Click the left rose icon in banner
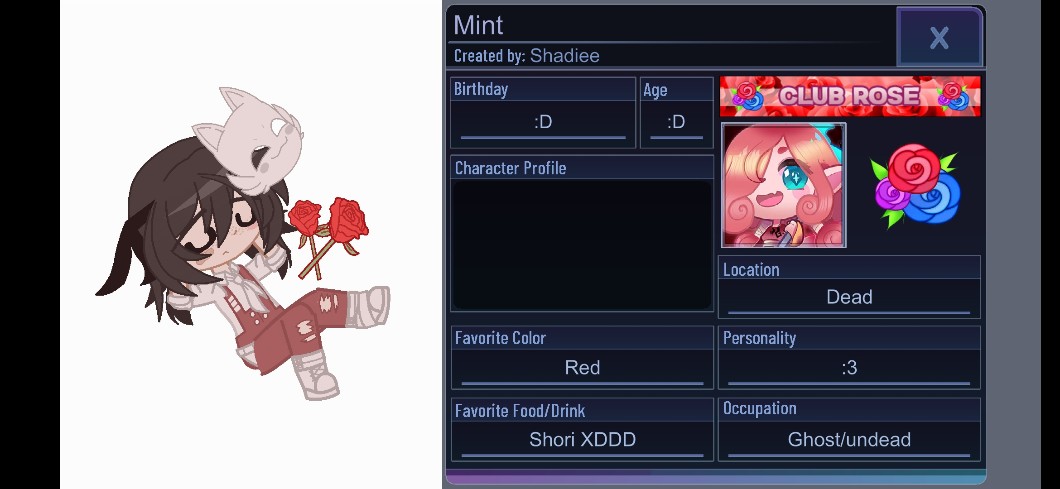The width and height of the screenshot is (1060, 489). click(x=748, y=97)
